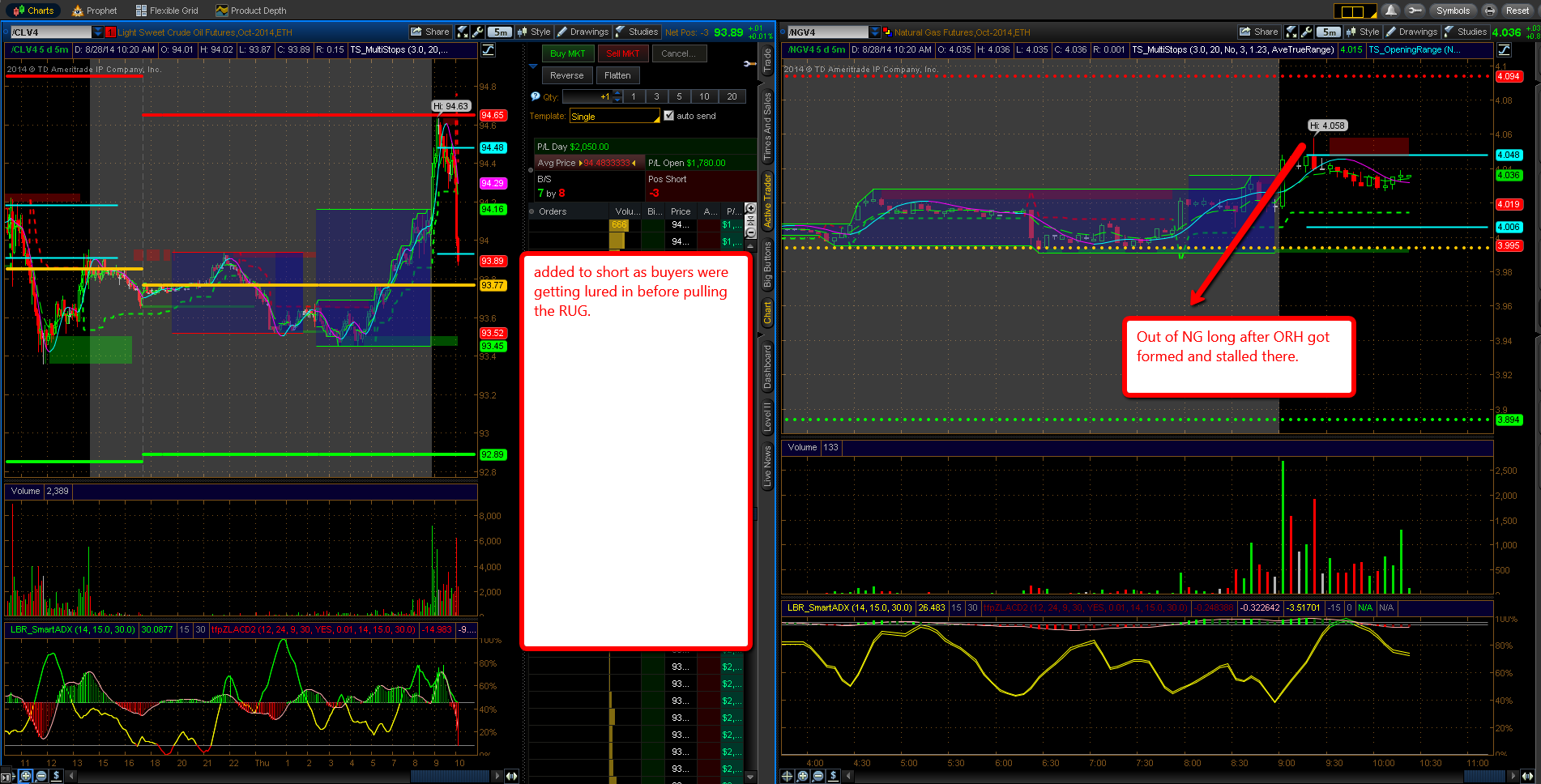
Task: Open the Live News side panel tab
Action: 767,466
